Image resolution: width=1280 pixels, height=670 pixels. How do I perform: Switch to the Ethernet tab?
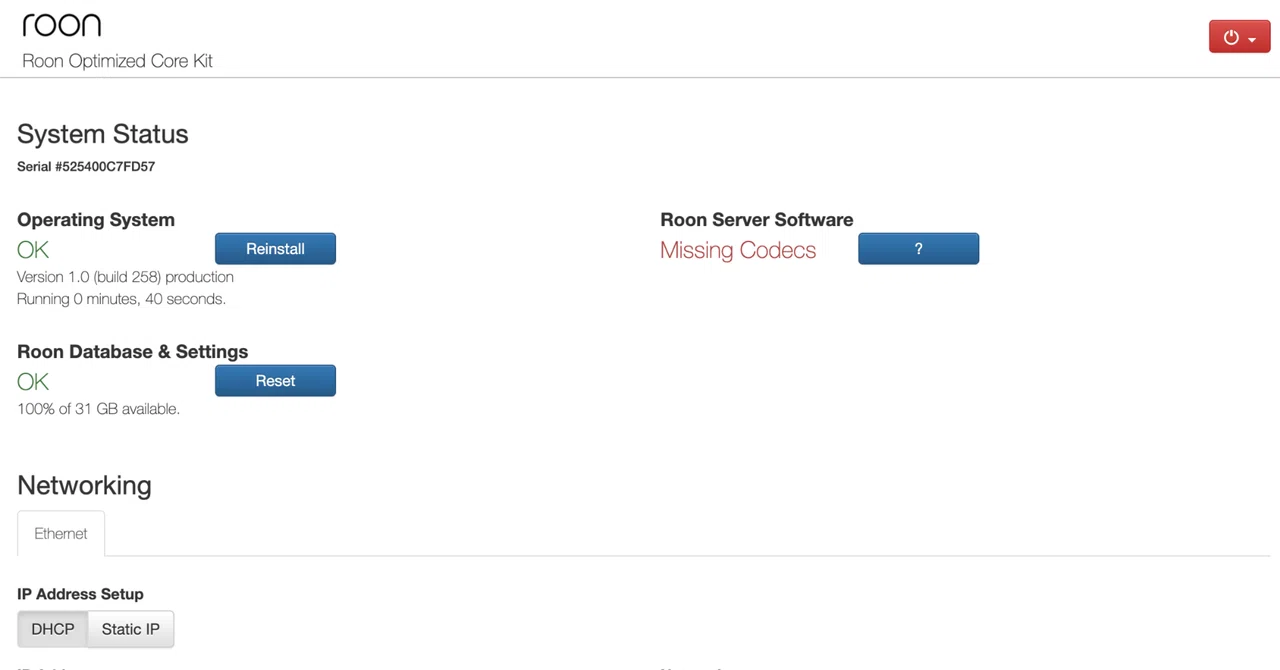tap(61, 534)
